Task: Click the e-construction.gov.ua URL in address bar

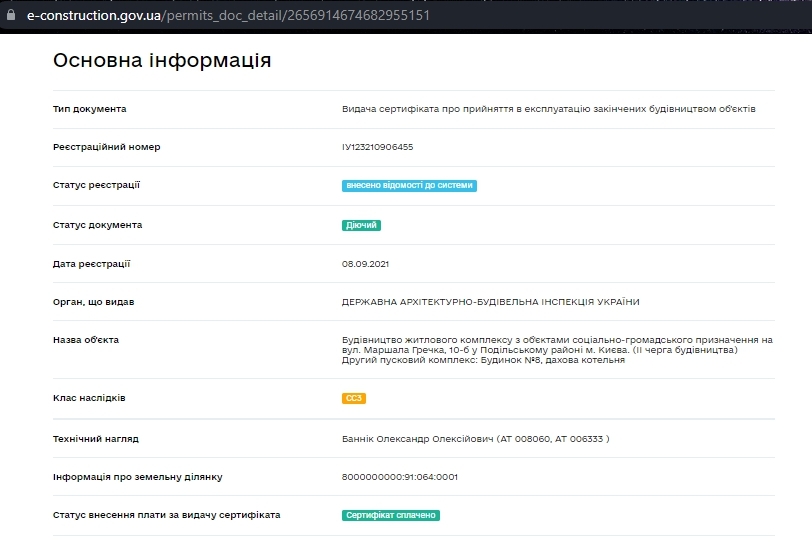Action: click(228, 16)
